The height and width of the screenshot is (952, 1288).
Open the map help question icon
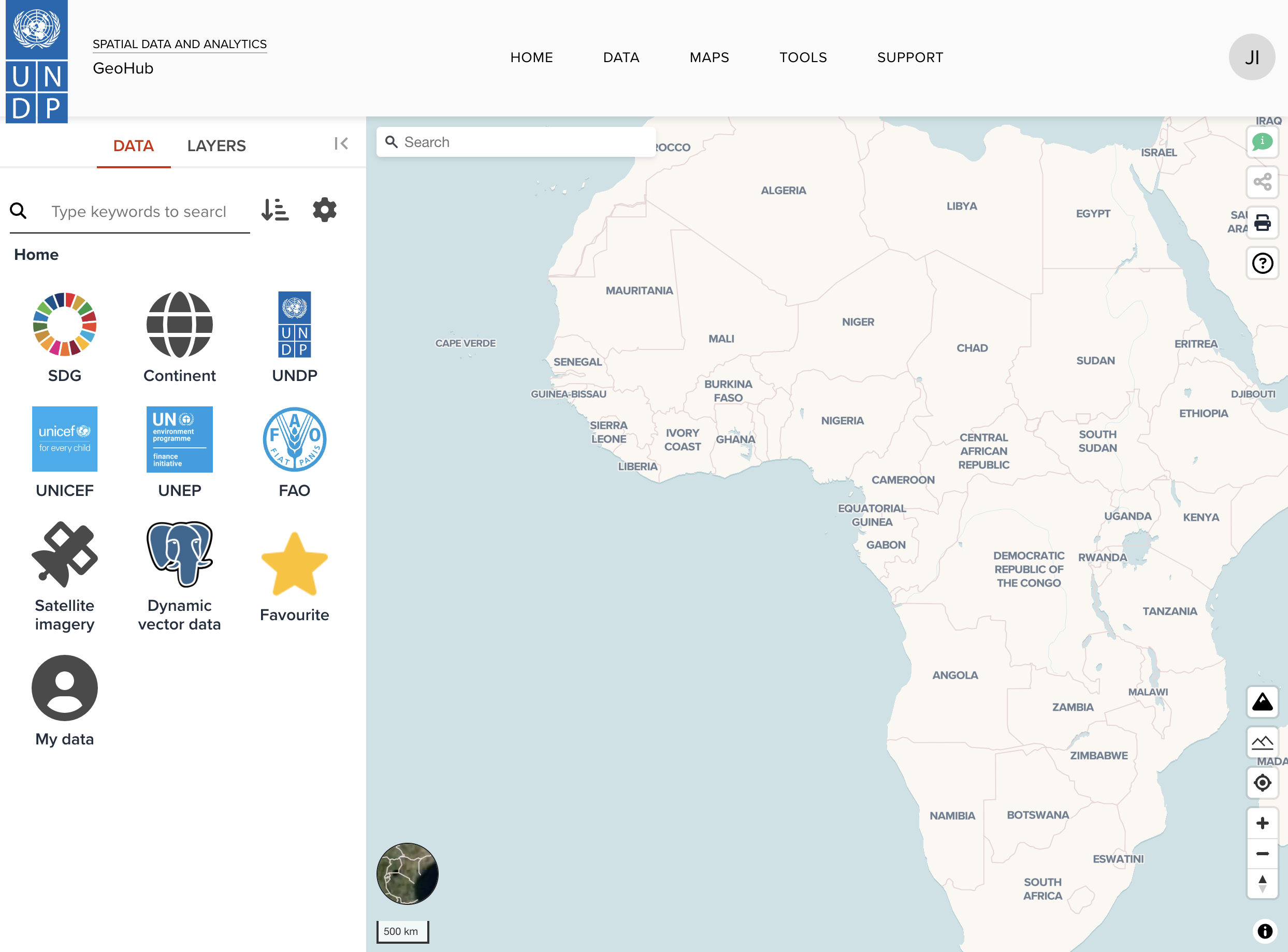pyautogui.click(x=1262, y=263)
